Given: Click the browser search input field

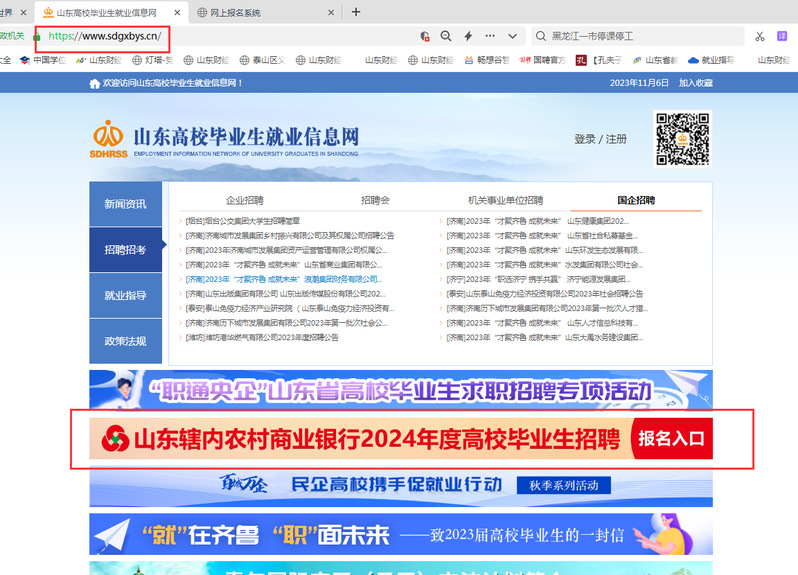Looking at the screenshot, I should tap(640, 36).
